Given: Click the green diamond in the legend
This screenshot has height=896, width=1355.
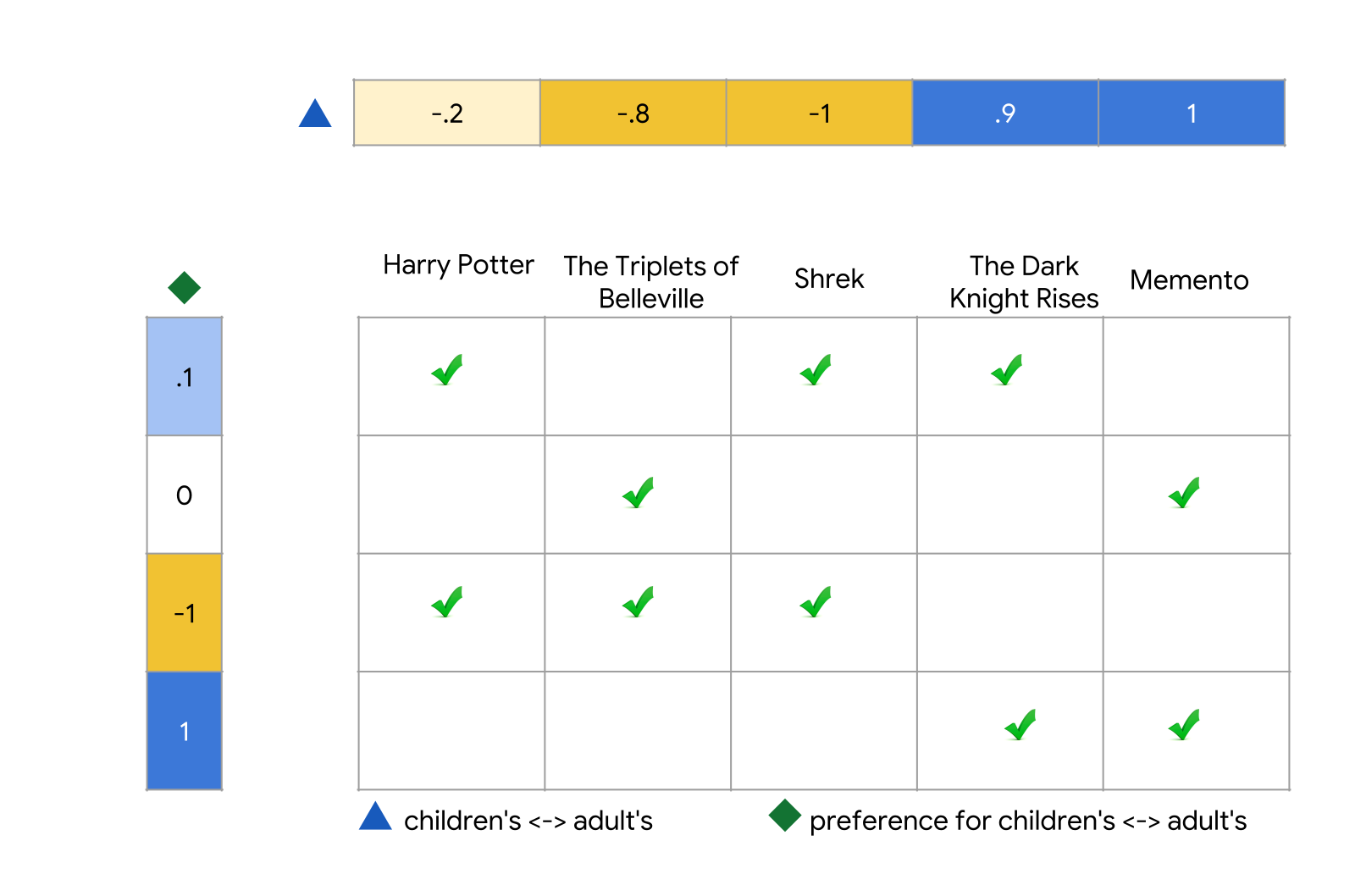Looking at the screenshot, I should pos(784,816).
